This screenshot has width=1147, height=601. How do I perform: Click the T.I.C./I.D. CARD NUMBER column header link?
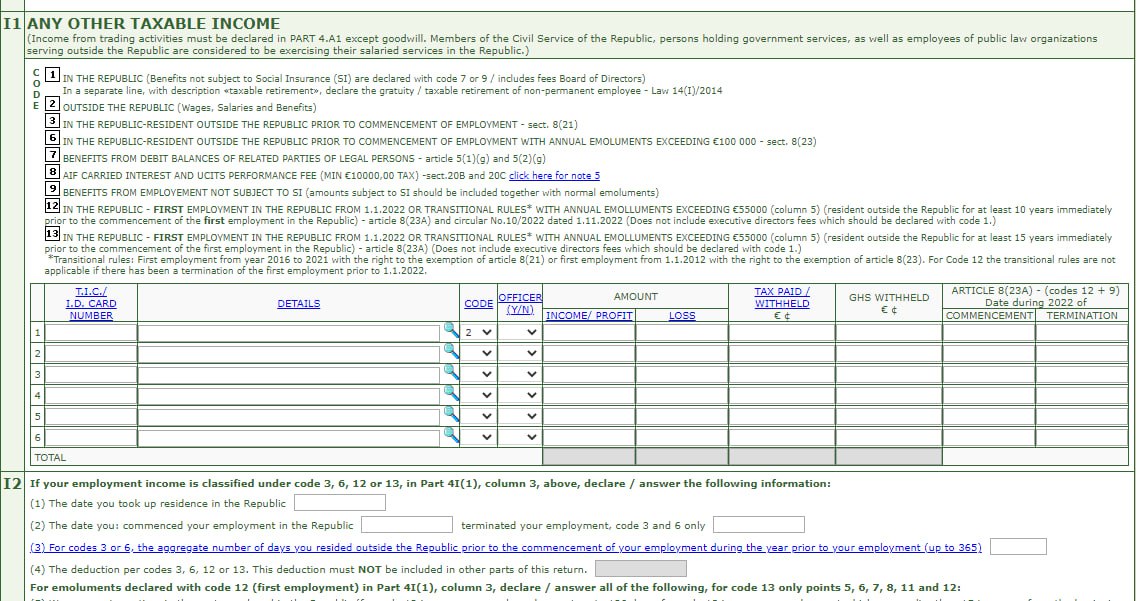91,303
